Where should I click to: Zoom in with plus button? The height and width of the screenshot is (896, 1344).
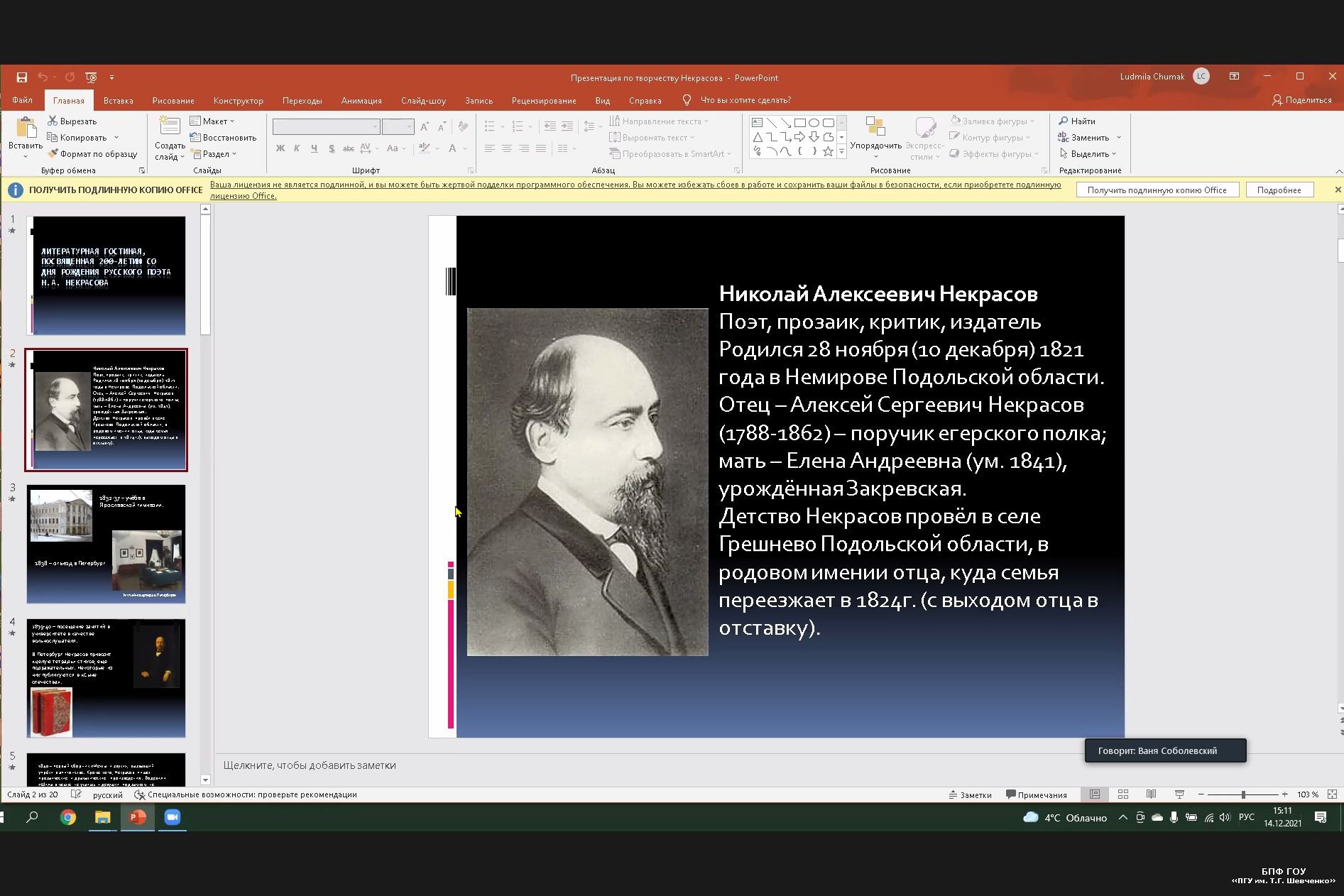pyautogui.click(x=1284, y=794)
